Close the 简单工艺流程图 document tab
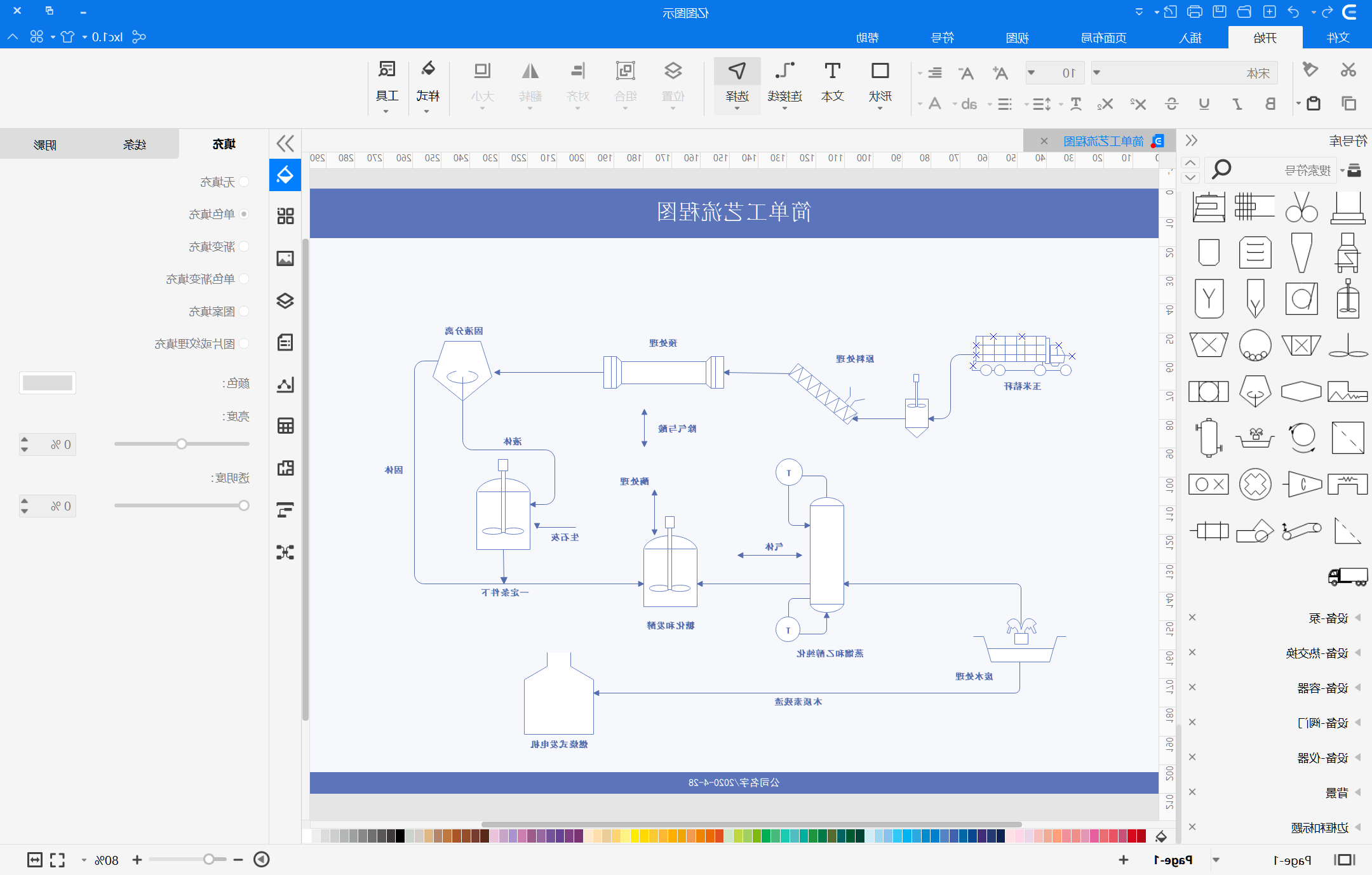Image resolution: width=1372 pixels, height=875 pixels. (1044, 141)
